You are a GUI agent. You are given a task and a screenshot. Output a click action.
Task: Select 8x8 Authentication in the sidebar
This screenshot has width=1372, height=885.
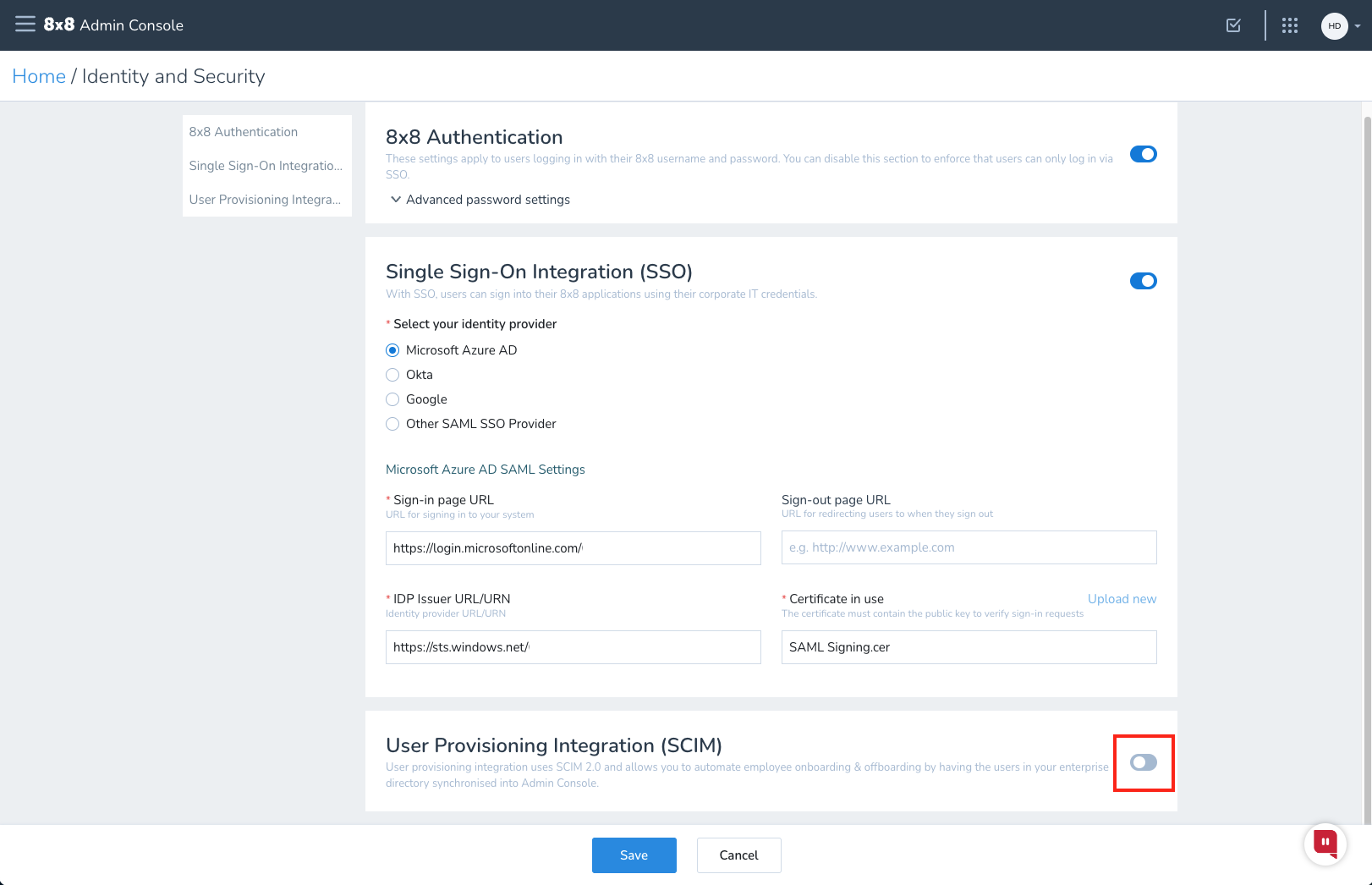pyautogui.click(x=243, y=132)
